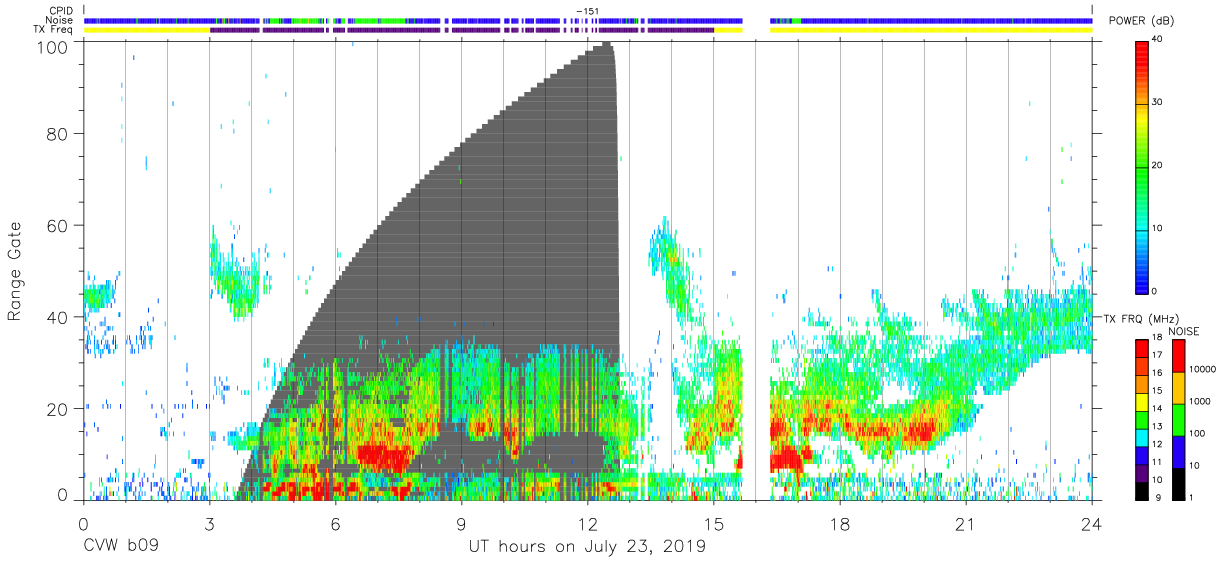Click Range Gate axis tick '80'
Viewport: 1228px width, 567px height.
[x=59, y=133]
